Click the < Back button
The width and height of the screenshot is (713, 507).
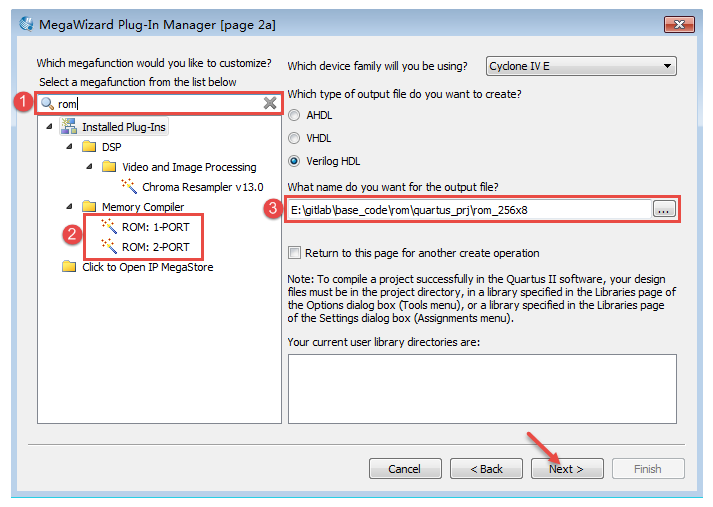pos(486,469)
